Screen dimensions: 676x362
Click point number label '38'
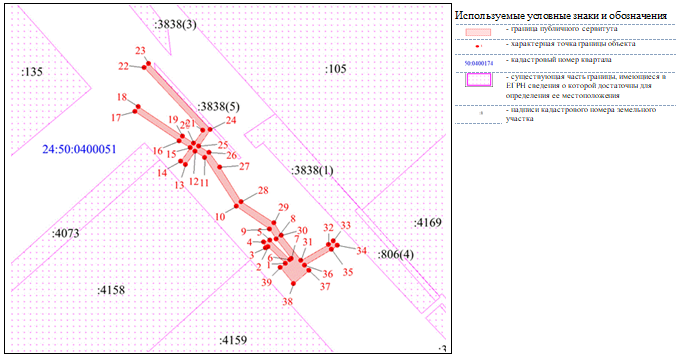(287, 302)
